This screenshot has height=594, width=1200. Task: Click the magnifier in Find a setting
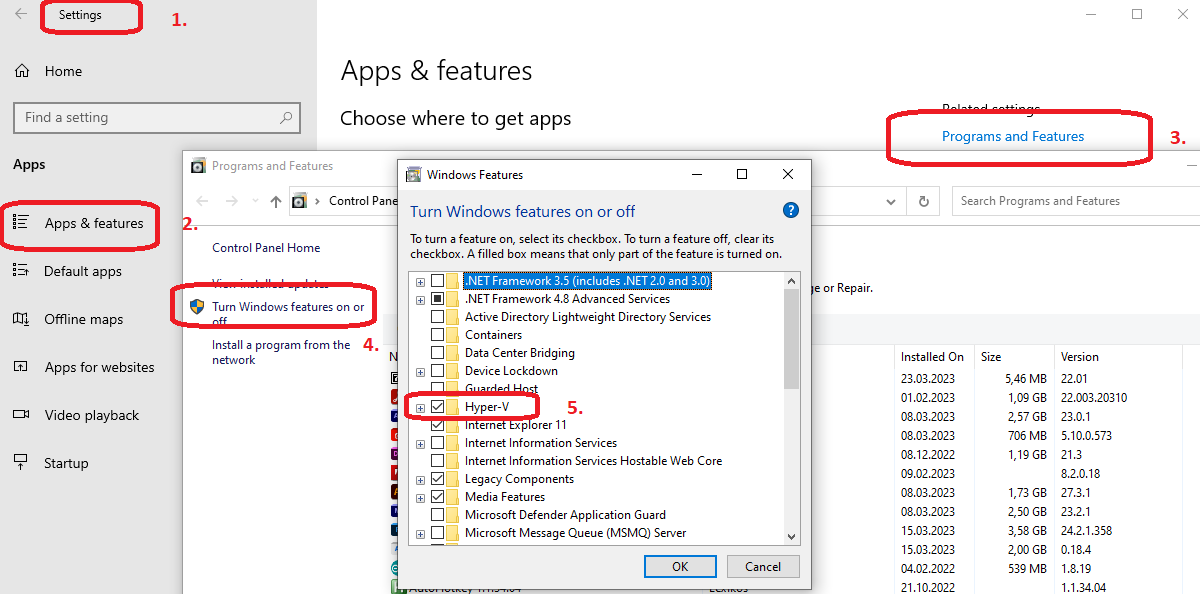[286, 117]
